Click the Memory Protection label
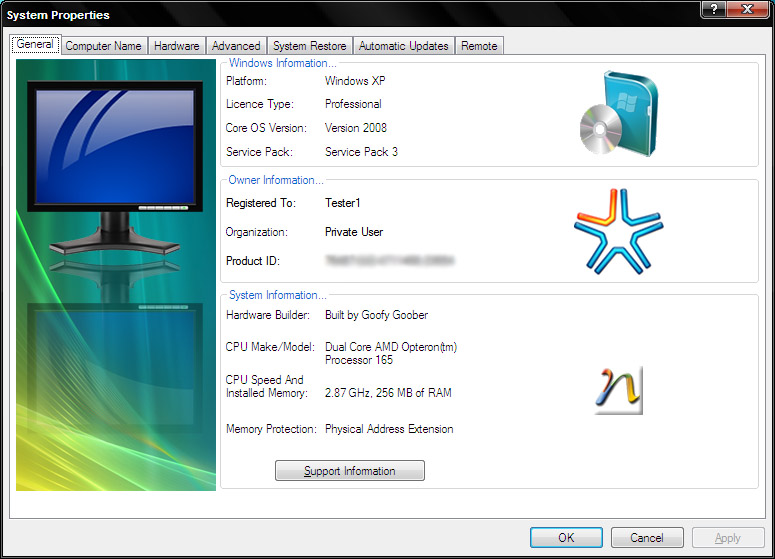775x559 pixels. [x=271, y=429]
